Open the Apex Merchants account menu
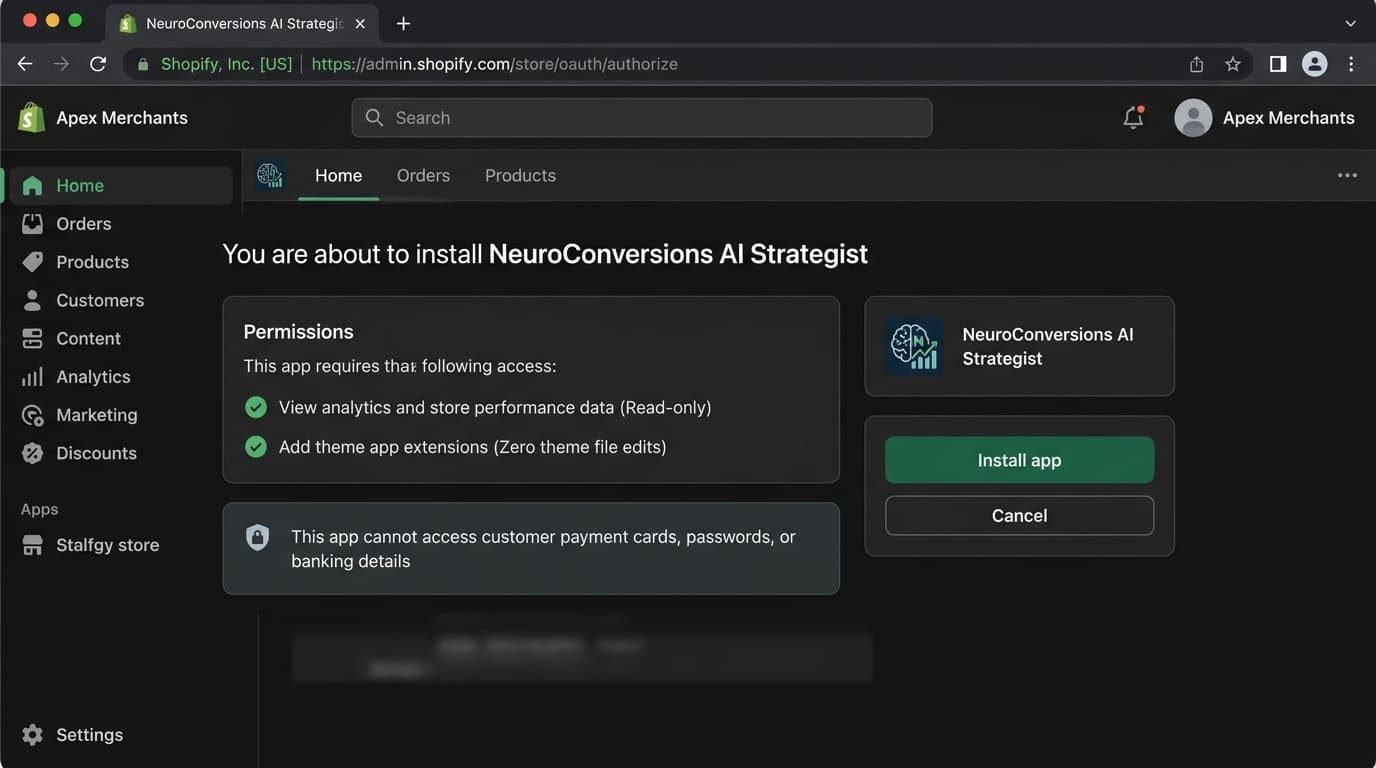Viewport: 1376px width, 768px height. [x=1264, y=118]
